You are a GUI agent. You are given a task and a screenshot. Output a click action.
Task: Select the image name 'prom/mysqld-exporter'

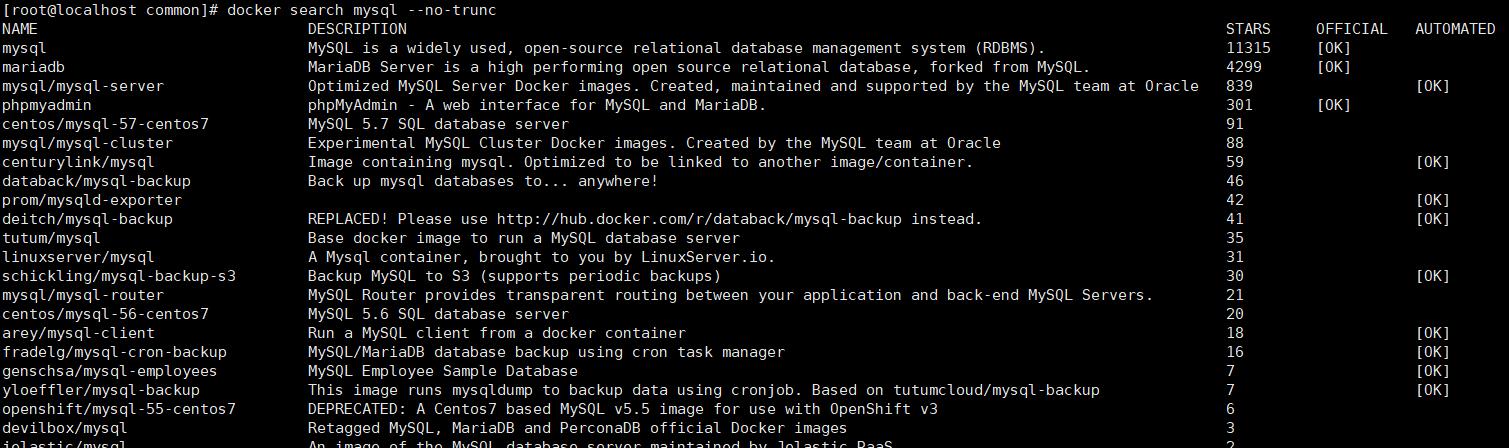coord(92,200)
